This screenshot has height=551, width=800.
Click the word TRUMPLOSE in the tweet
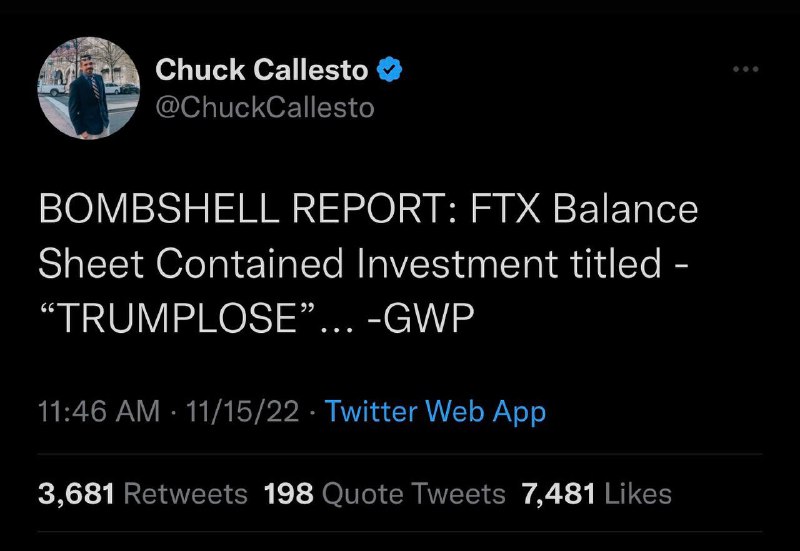(177, 317)
